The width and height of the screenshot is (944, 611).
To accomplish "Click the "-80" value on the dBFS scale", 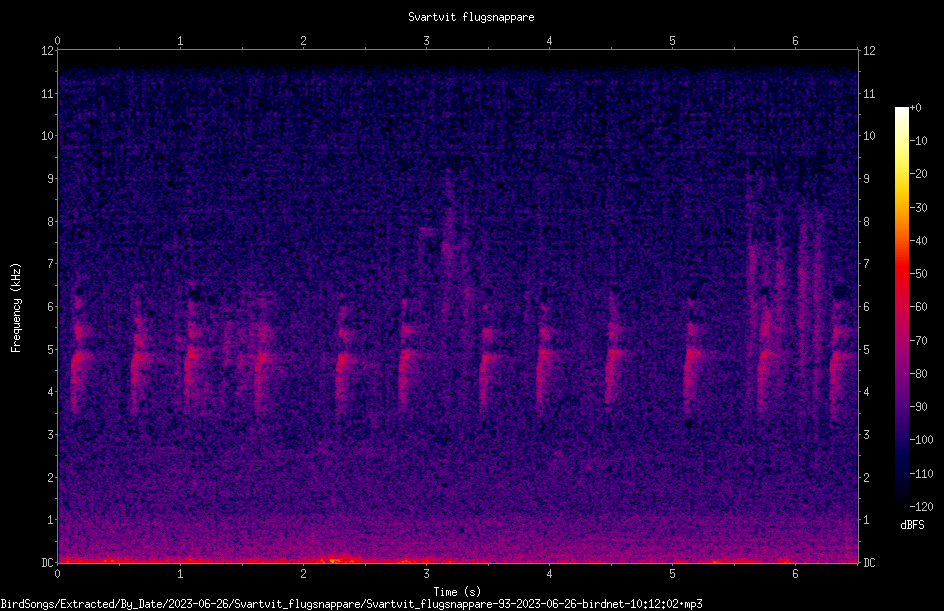I will tap(918, 373).
